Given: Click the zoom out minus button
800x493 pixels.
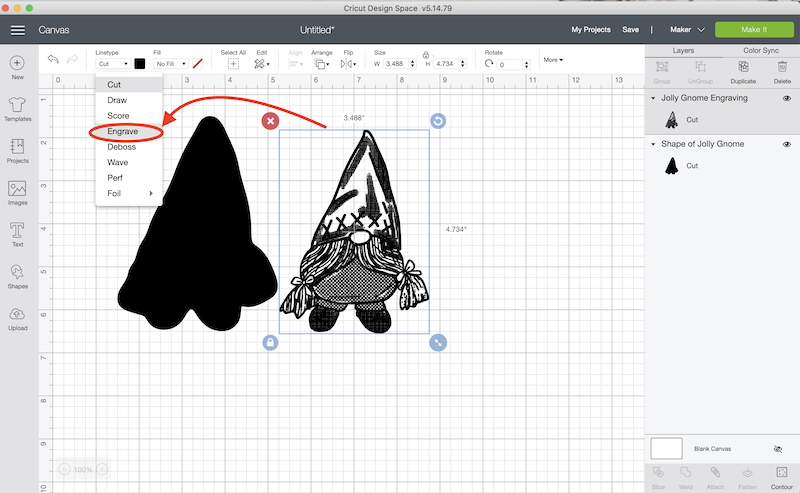Looking at the screenshot, I should click(x=64, y=469).
